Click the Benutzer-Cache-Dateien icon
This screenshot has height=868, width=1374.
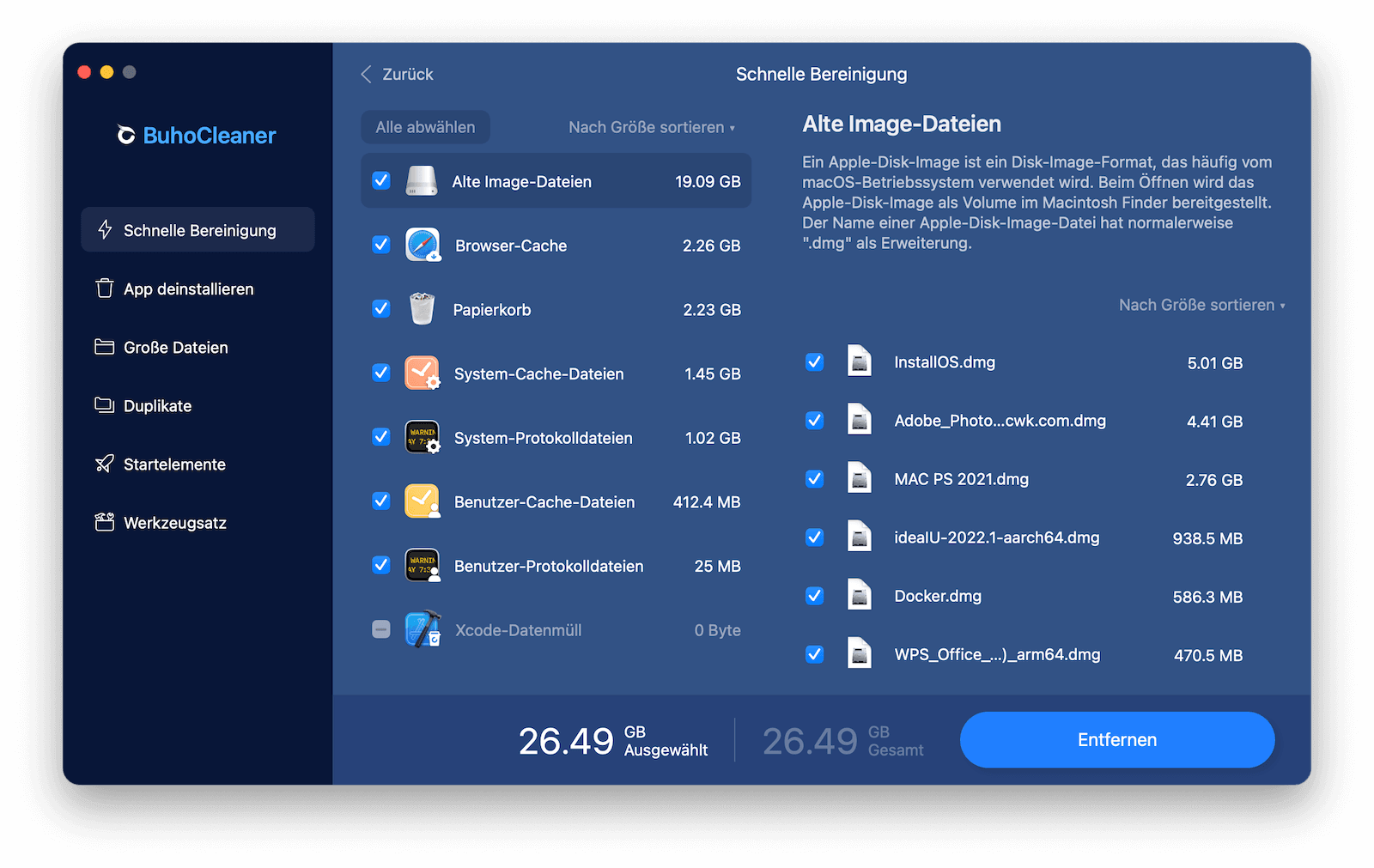tap(423, 501)
